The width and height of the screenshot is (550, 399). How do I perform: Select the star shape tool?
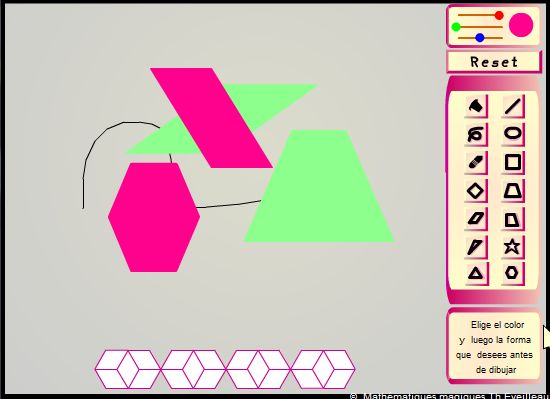(x=512, y=246)
